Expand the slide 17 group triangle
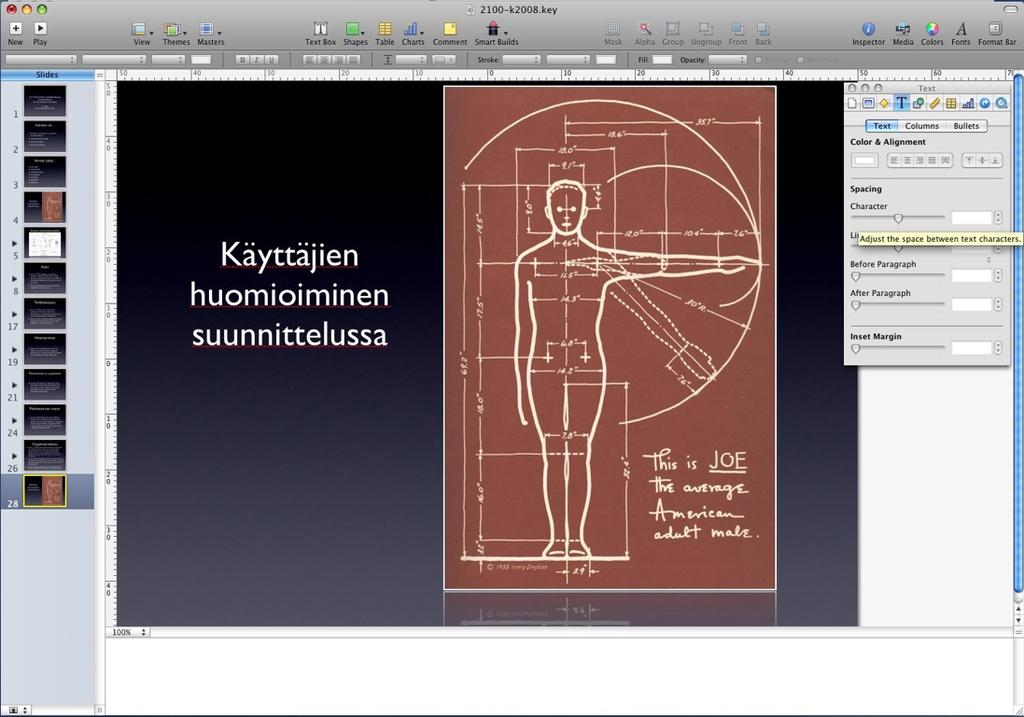1024x717 pixels. click(x=14, y=314)
